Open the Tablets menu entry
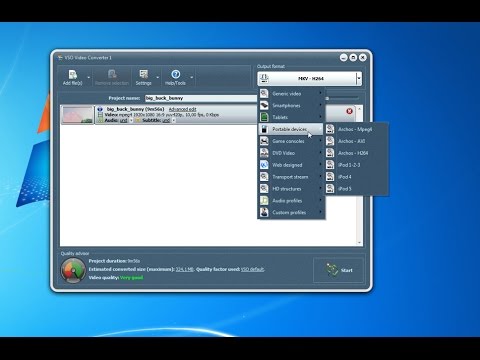Screen dimensions: 480x360 point(291,117)
